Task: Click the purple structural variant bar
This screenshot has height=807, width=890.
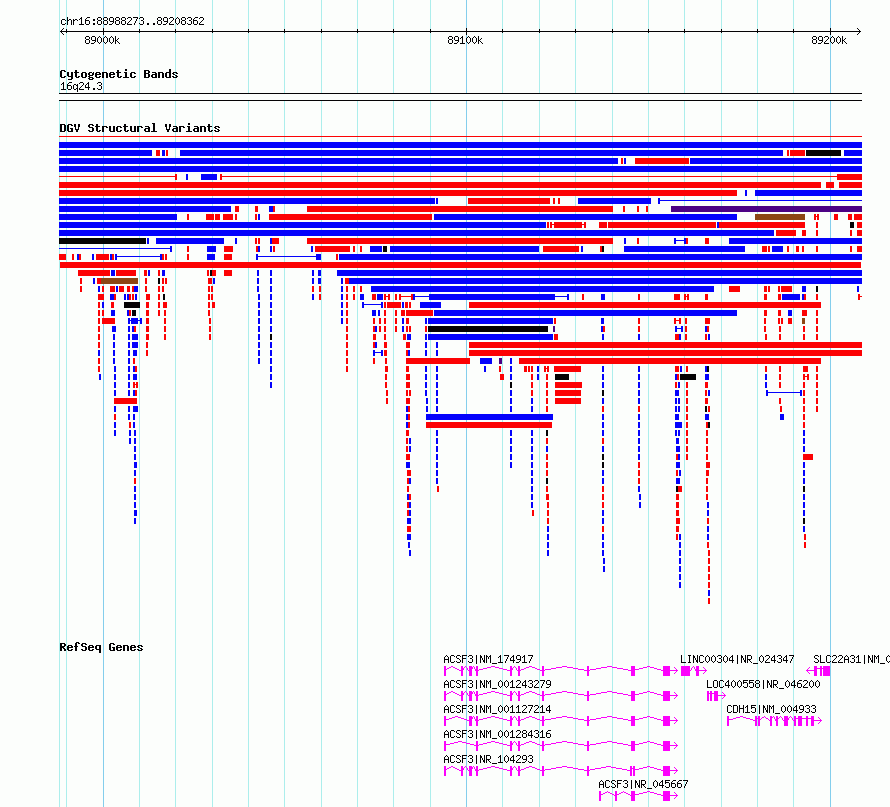Action: pos(766,209)
